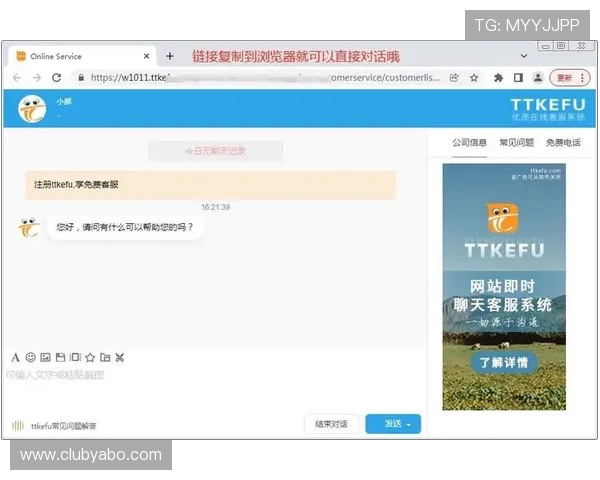Click the padlock site security icon
Image resolution: width=600 pixels, height=480 pixels.
coord(81,78)
